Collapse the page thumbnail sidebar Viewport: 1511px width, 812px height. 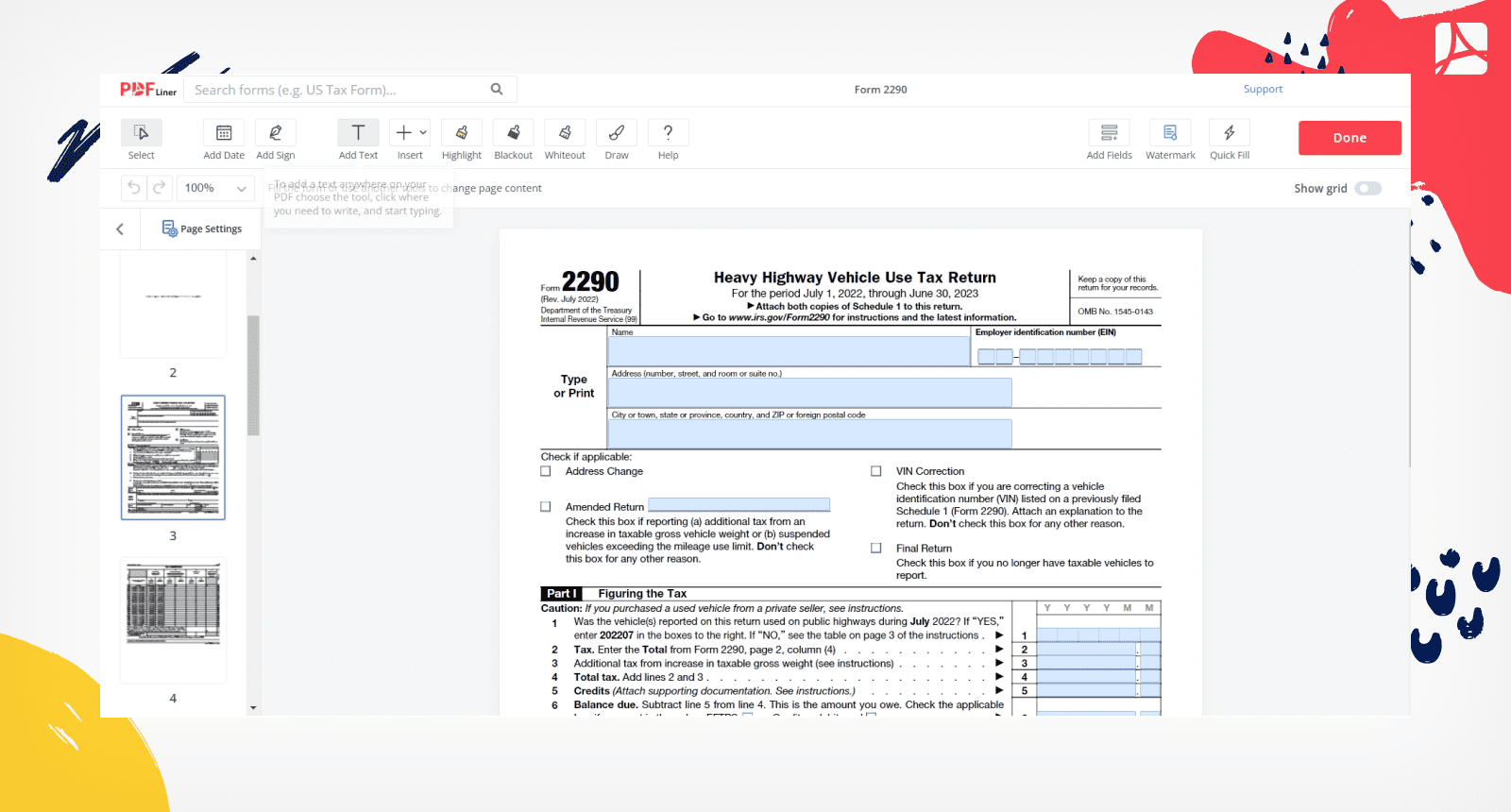pos(120,229)
